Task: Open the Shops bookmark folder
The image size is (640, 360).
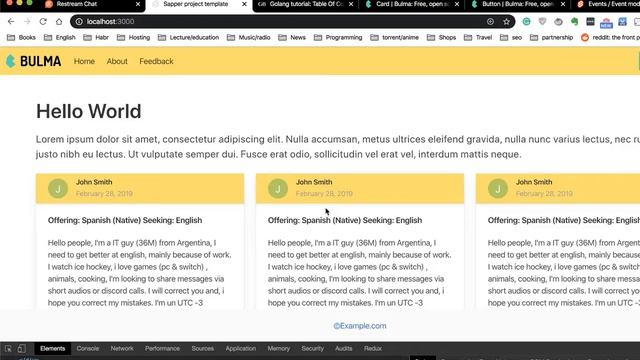Action: [442, 38]
